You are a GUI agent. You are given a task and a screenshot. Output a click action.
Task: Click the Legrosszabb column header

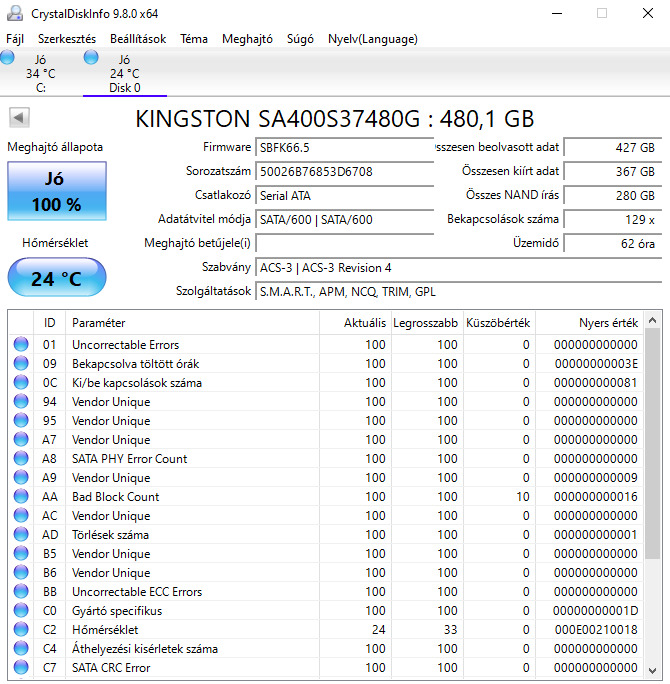pos(427,323)
